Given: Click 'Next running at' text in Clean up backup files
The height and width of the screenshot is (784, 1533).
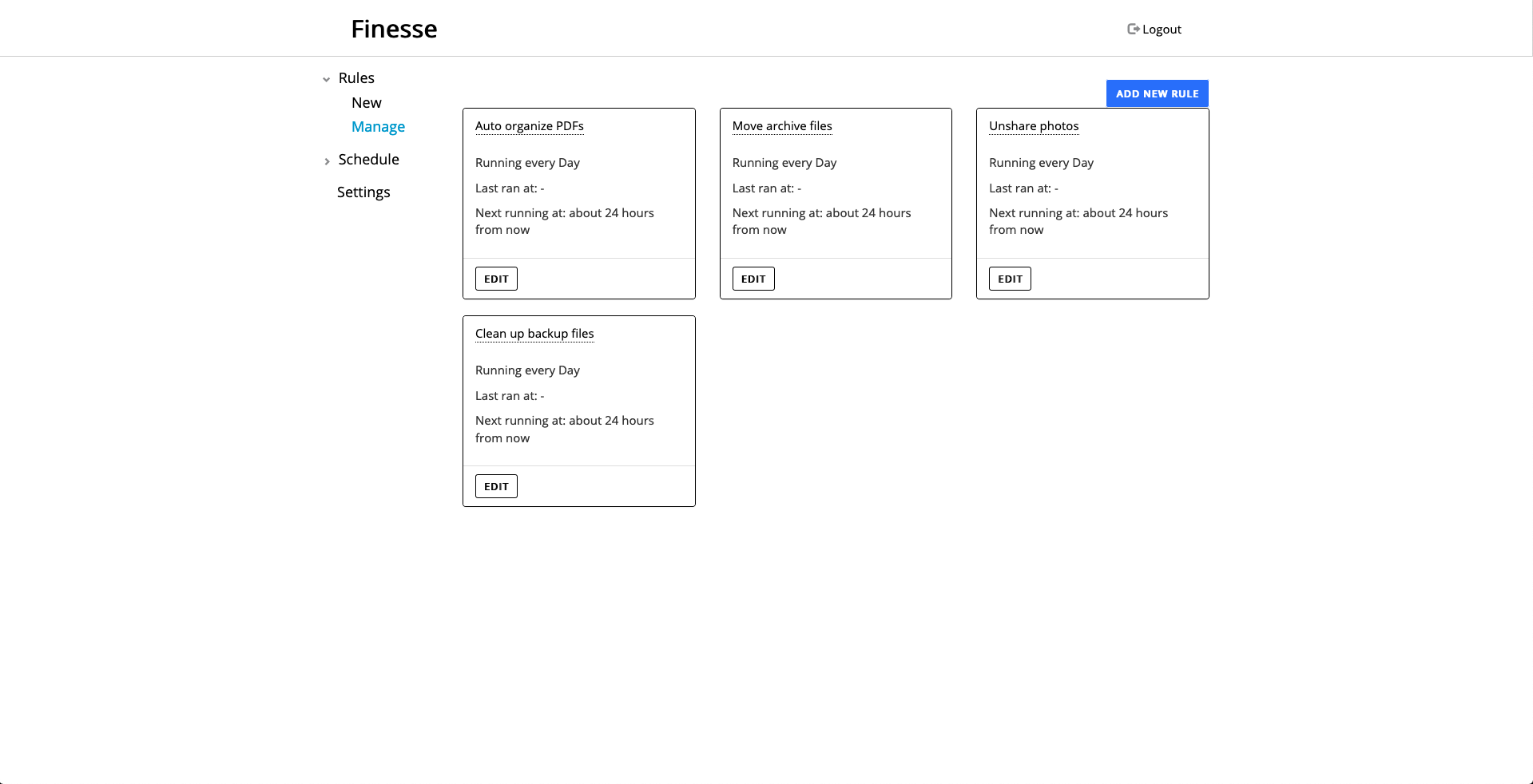Looking at the screenshot, I should [x=565, y=430].
